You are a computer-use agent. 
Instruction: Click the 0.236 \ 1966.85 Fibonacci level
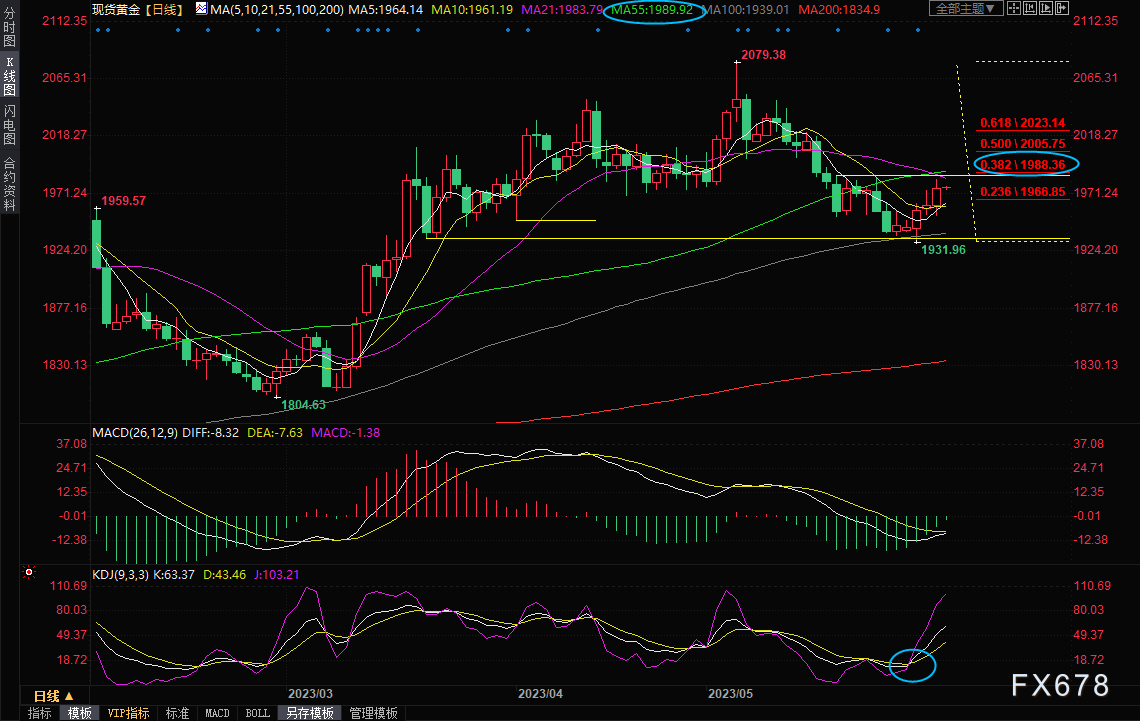(1022, 192)
